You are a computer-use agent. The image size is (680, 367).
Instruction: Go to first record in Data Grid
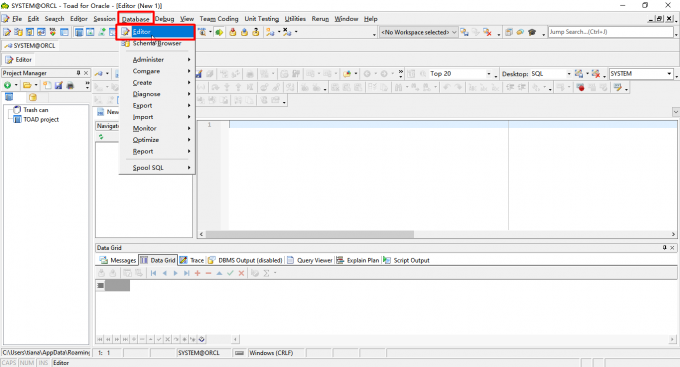click(154, 273)
